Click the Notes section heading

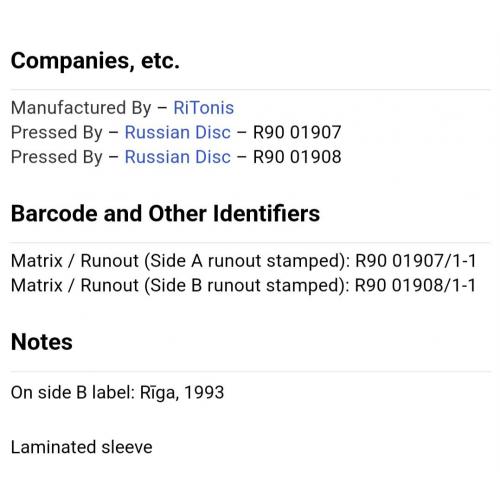42,342
